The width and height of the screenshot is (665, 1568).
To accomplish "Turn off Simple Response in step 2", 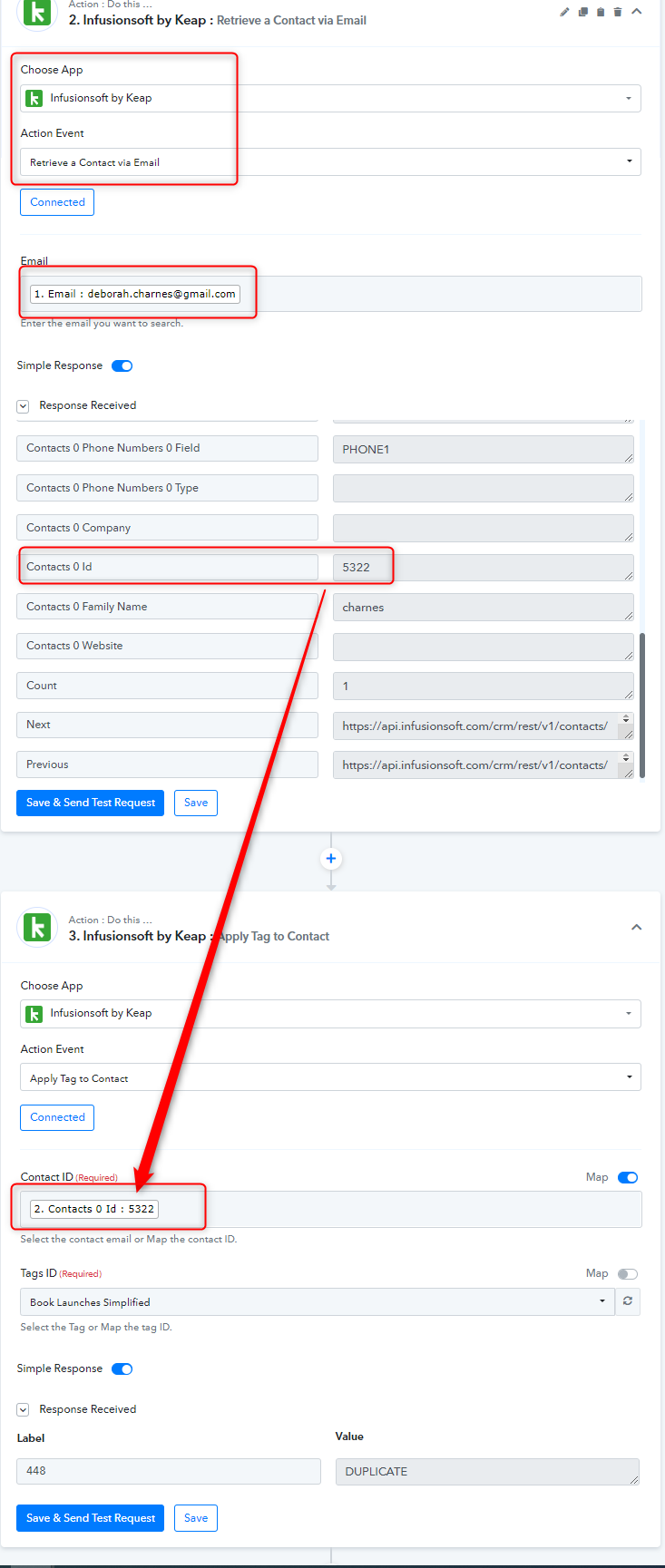I will (122, 366).
